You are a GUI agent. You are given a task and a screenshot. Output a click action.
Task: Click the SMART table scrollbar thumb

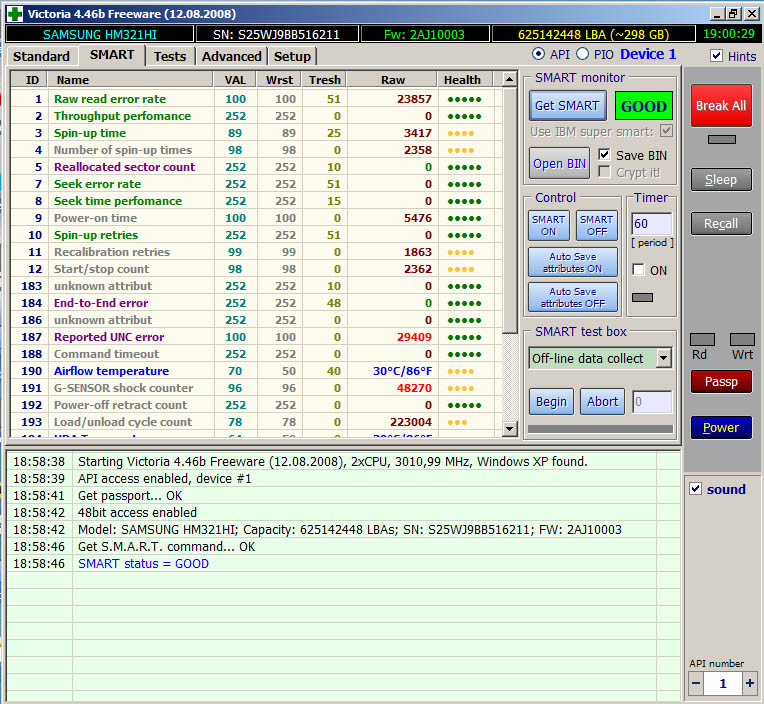[x=509, y=211]
